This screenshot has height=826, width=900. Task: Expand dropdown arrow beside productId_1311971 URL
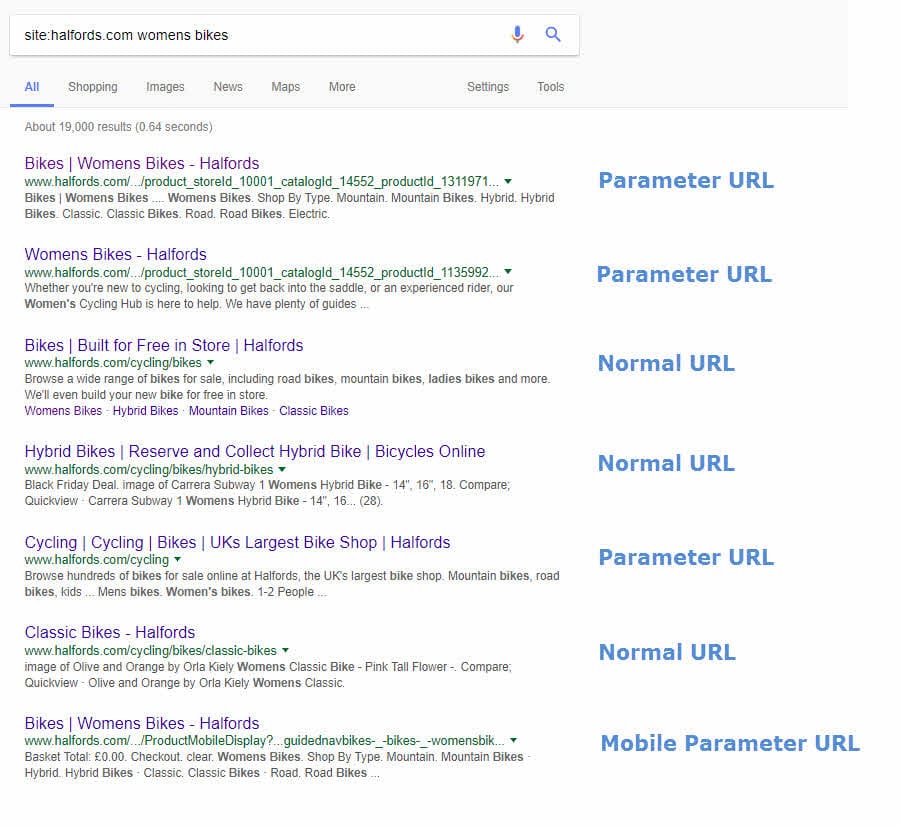pos(508,181)
